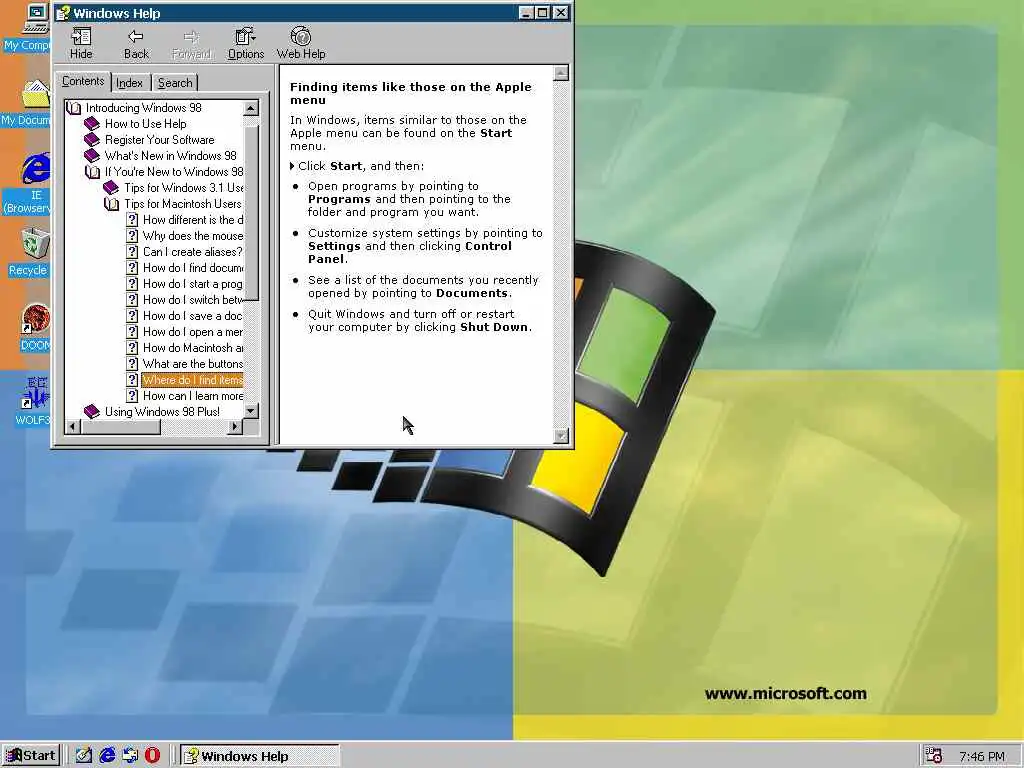Image resolution: width=1024 pixels, height=768 pixels.
Task: Click the topic pane scroll up arrow
Action: tap(561, 73)
